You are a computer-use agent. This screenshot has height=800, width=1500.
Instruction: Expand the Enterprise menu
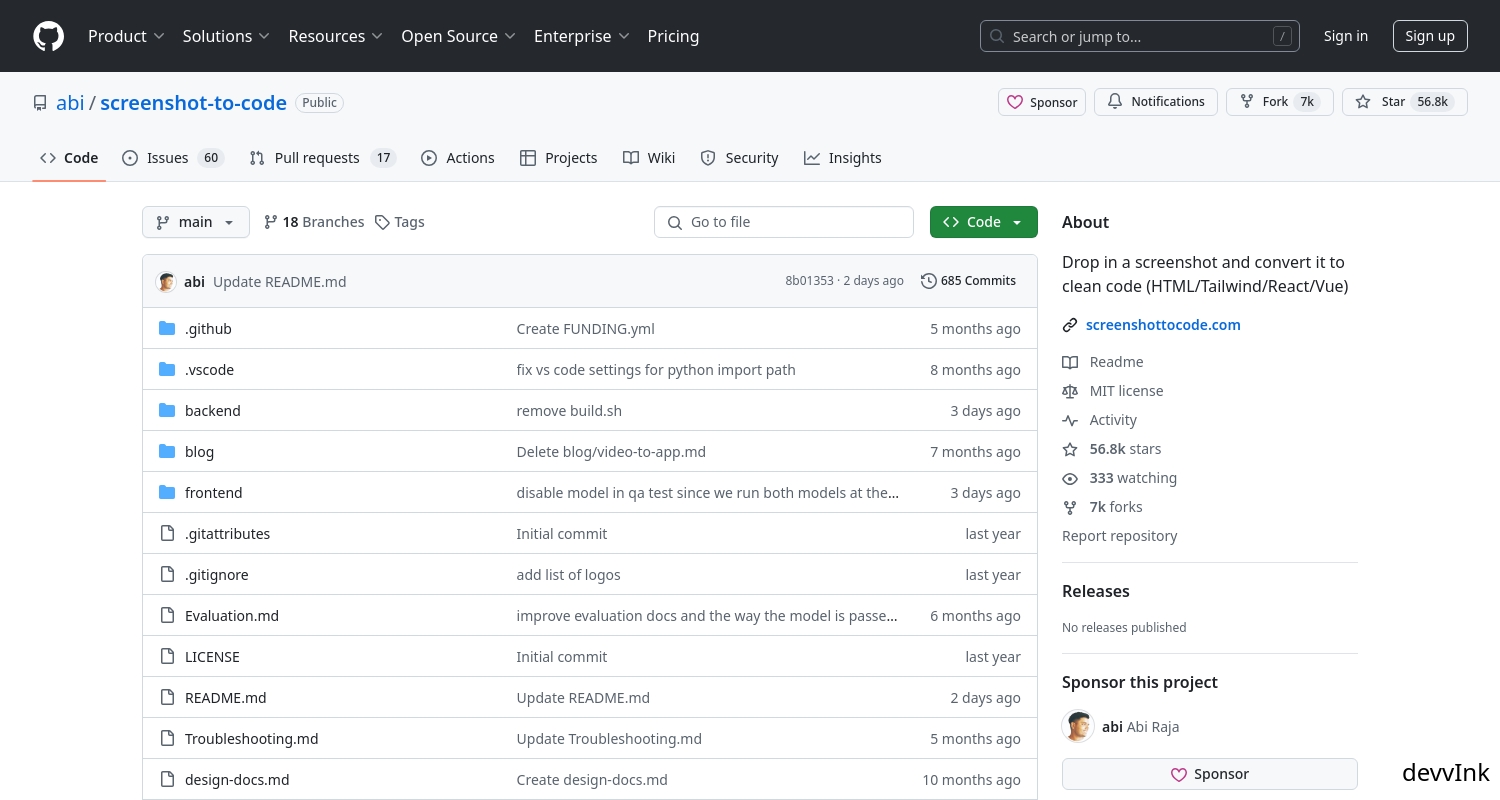(581, 36)
